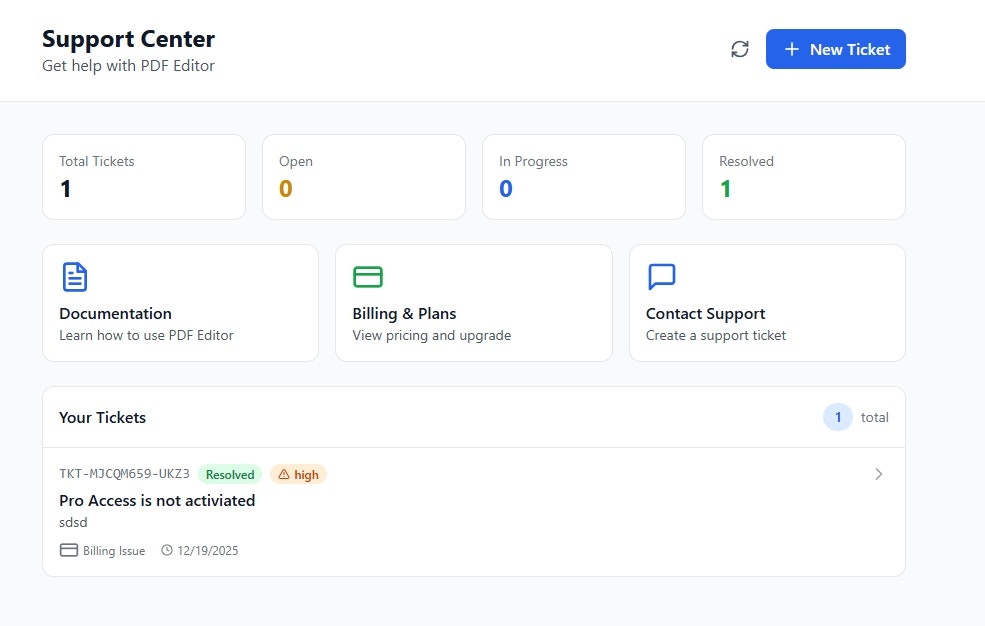This screenshot has width=985, height=626.
Task: Click the Support Center heading
Action: click(128, 39)
